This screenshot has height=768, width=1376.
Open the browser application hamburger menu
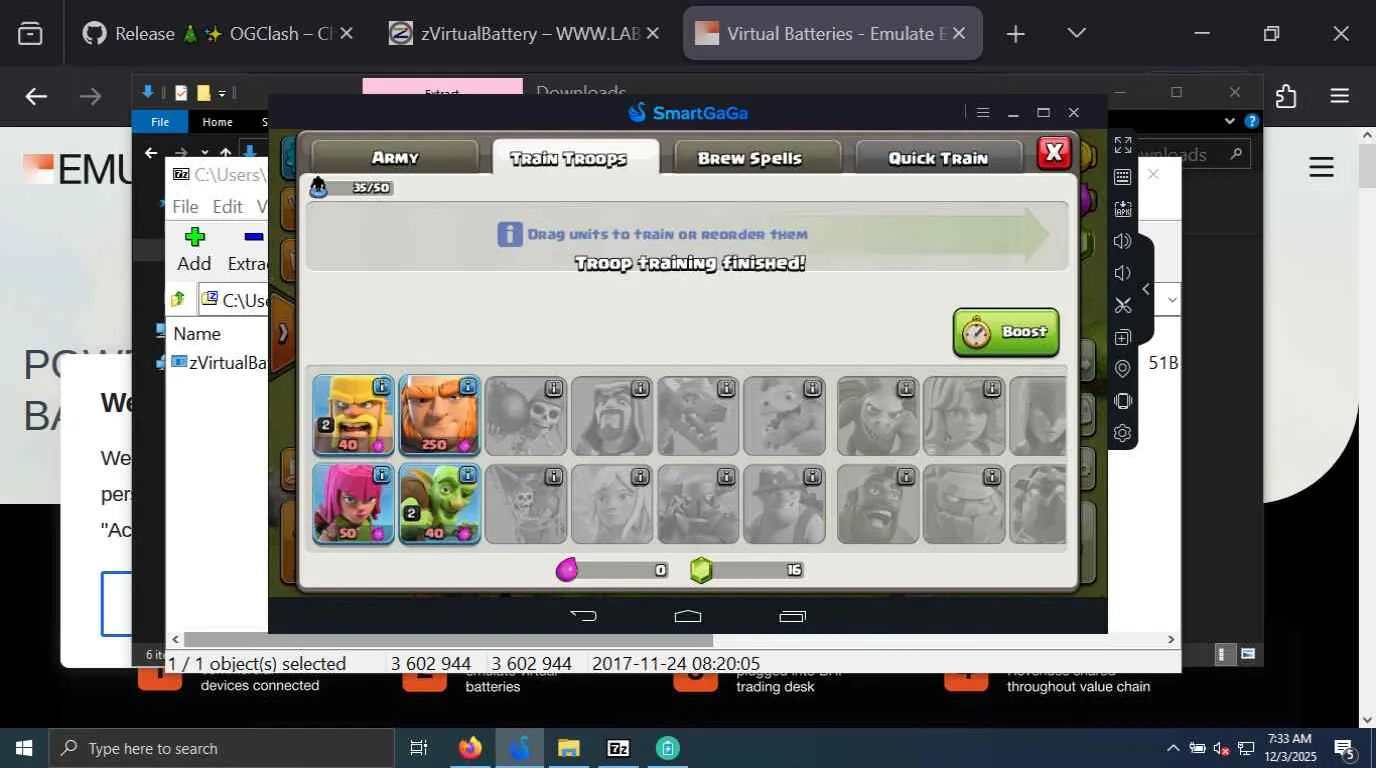tap(1340, 96)
